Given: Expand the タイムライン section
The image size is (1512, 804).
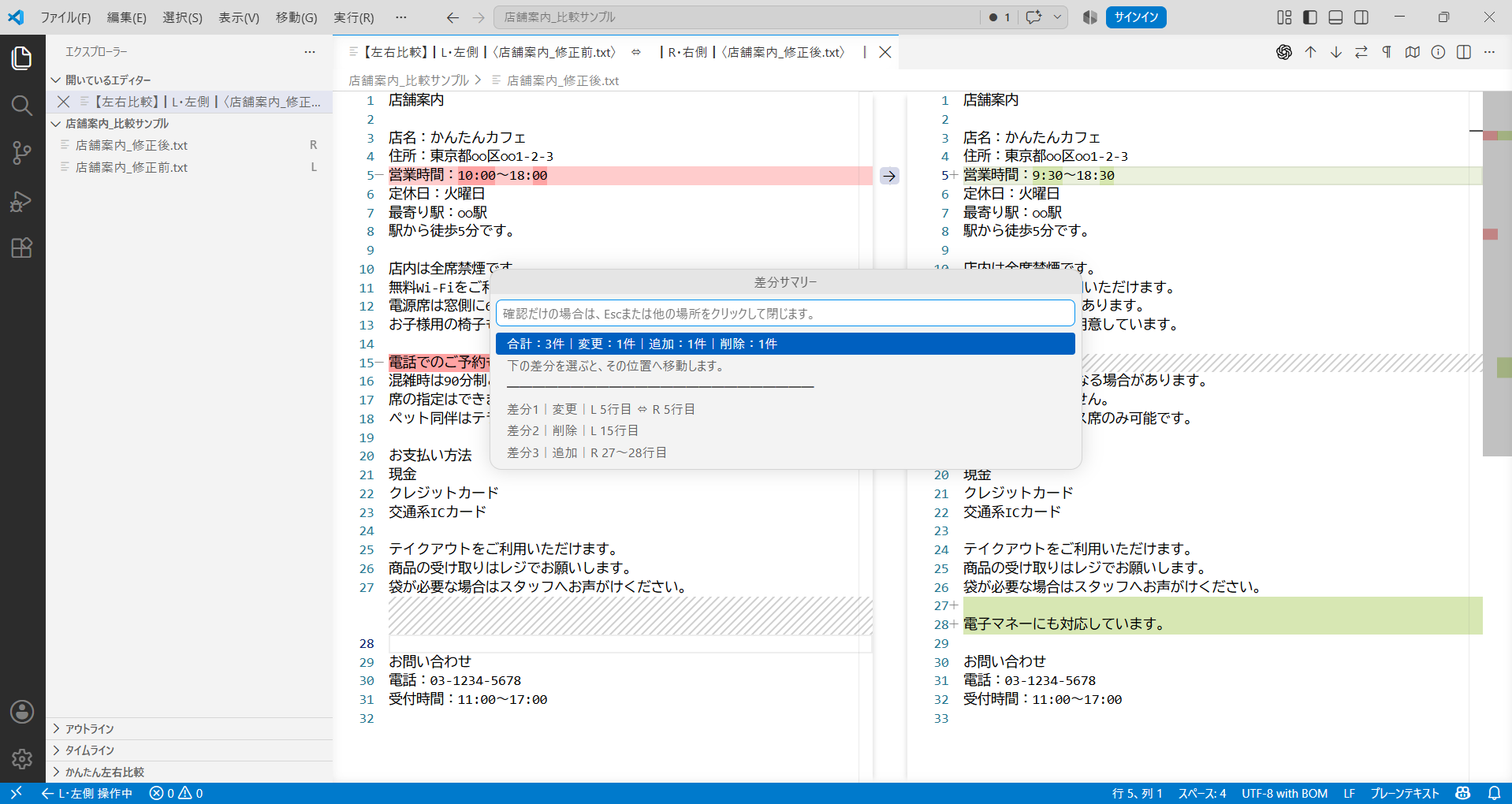Looking at the screenshot, I should [x=189, y=750].
